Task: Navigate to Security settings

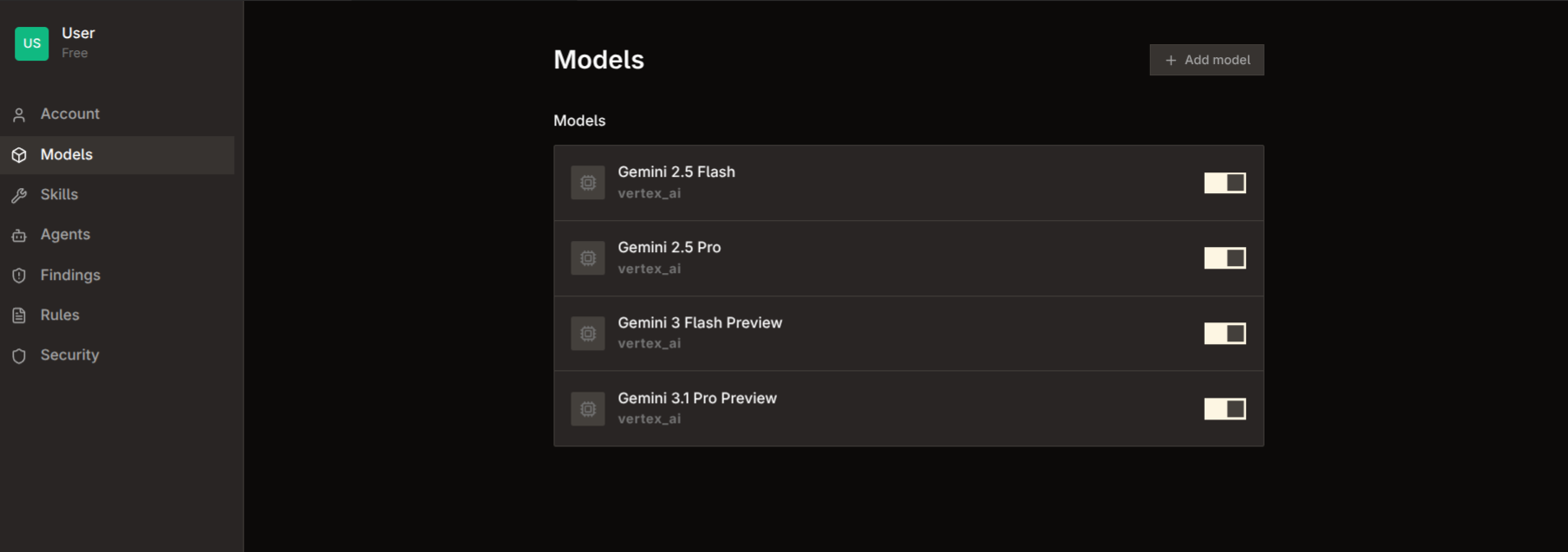Action: [x=69, y=354]
